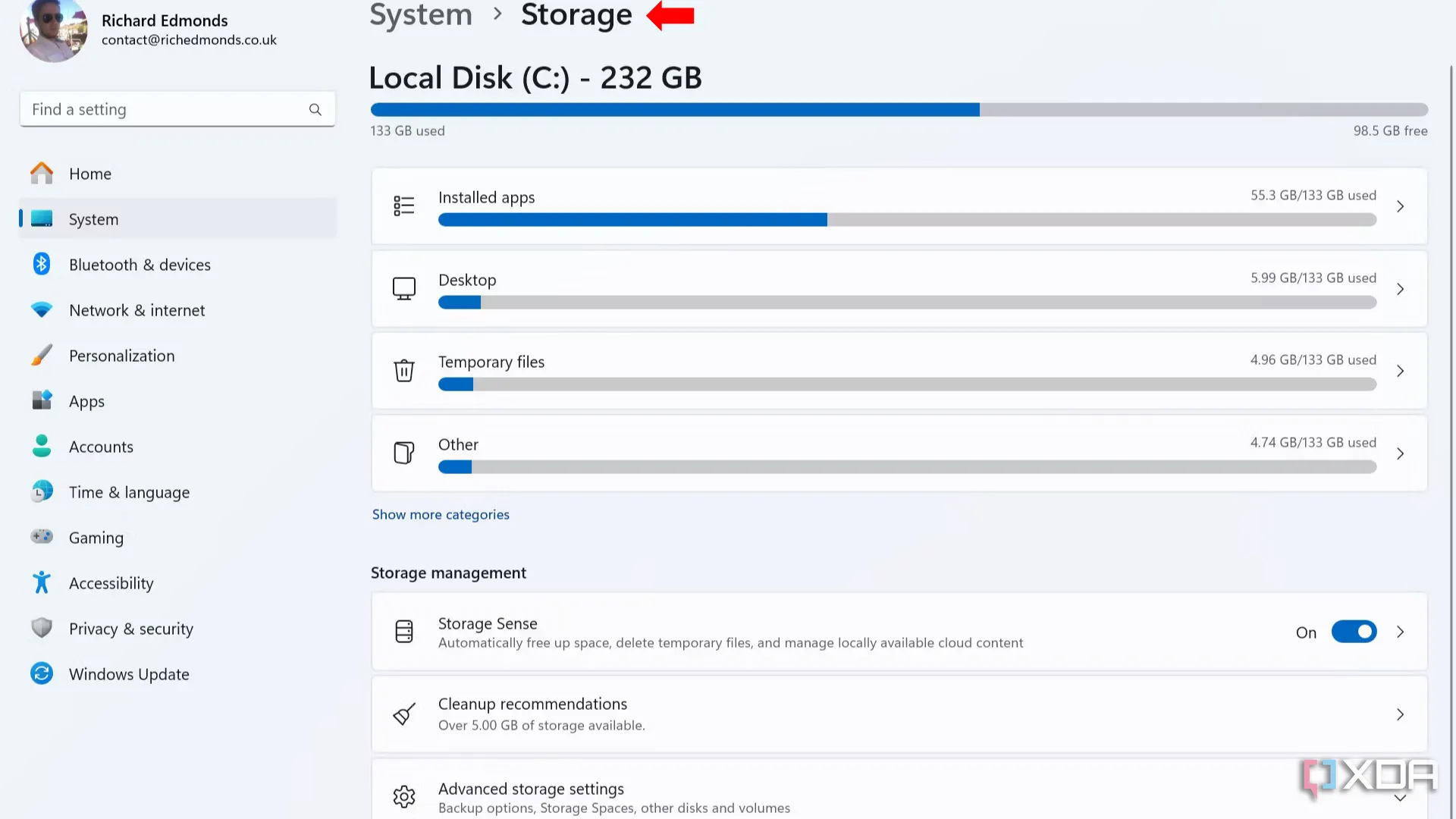The width and height of the screenshot is (1456, 819).
Task: Click the Personalization paintbrush icon
Action: (42, 355)
